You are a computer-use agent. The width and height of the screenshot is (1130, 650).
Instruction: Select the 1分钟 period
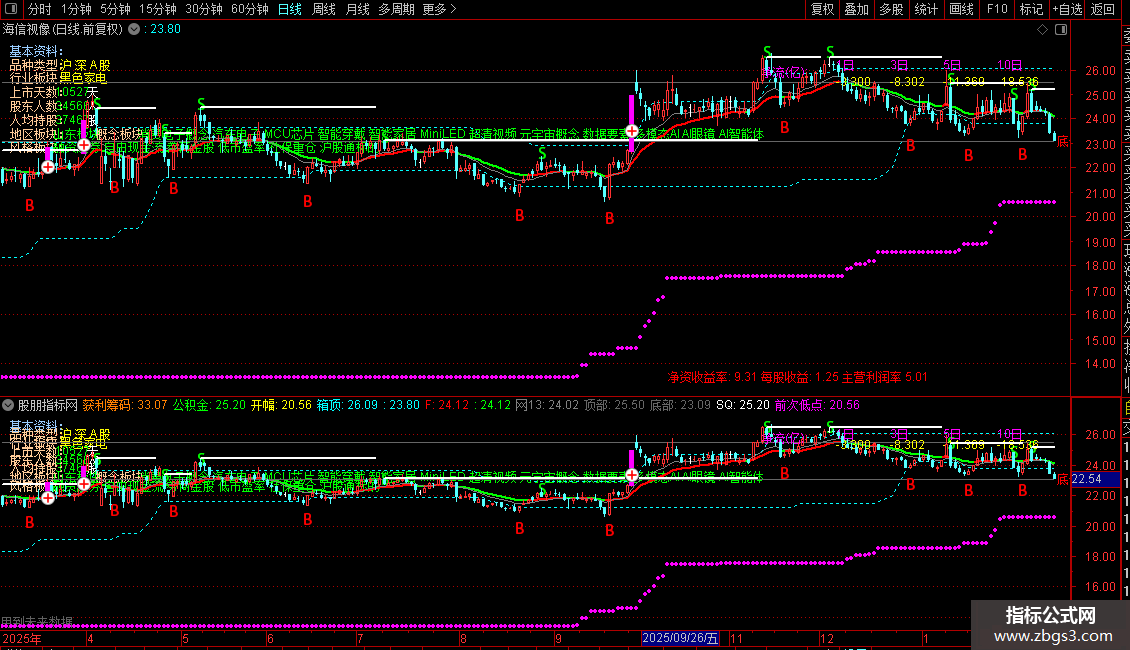click(76, 9)
